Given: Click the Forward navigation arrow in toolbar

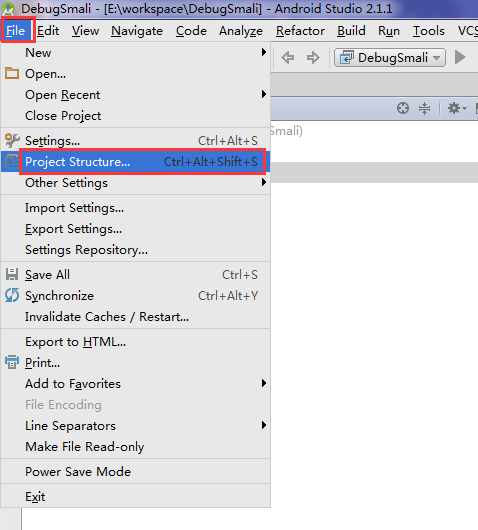Looking at the screenshot, I should coord(313,57).
